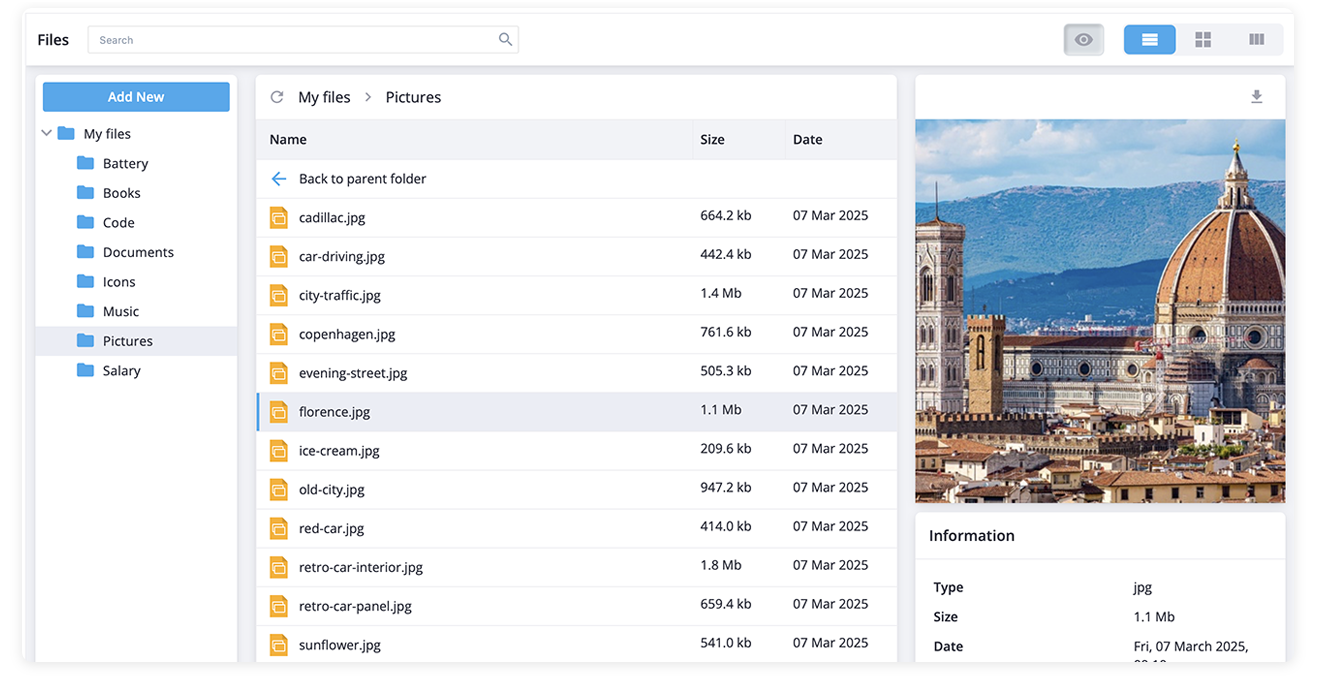Click the Music folder icon in sidebar
1320x684 pixels.
point(84,311)
